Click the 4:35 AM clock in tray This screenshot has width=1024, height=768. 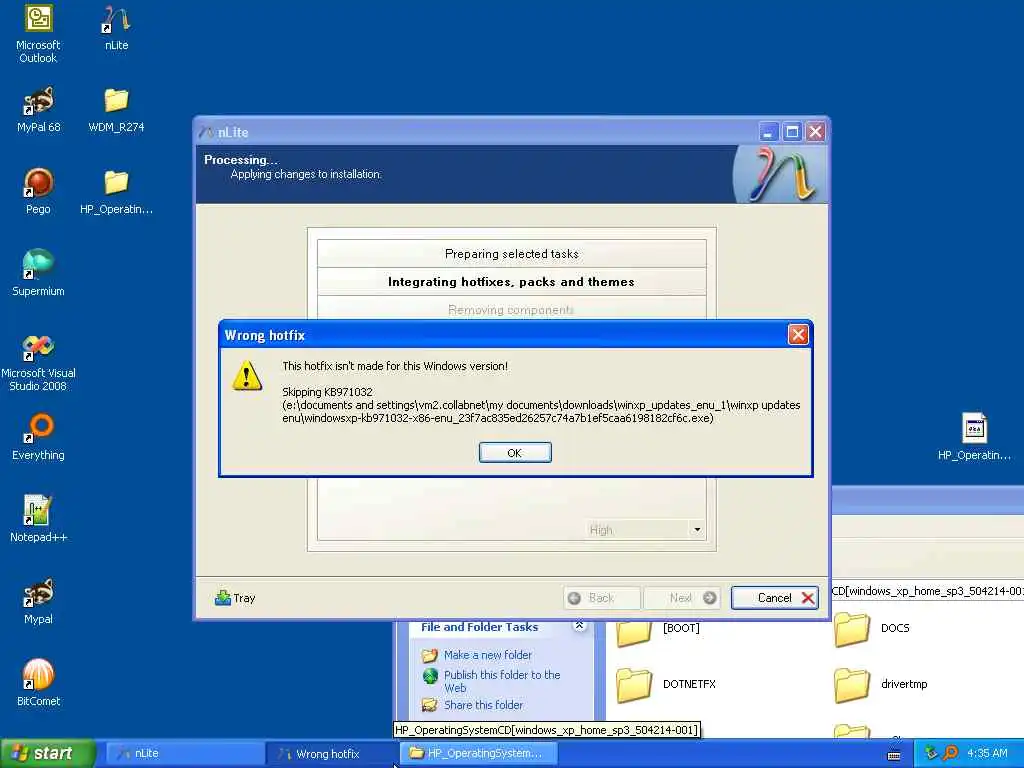pyautogui.click(x=987, y=753)
